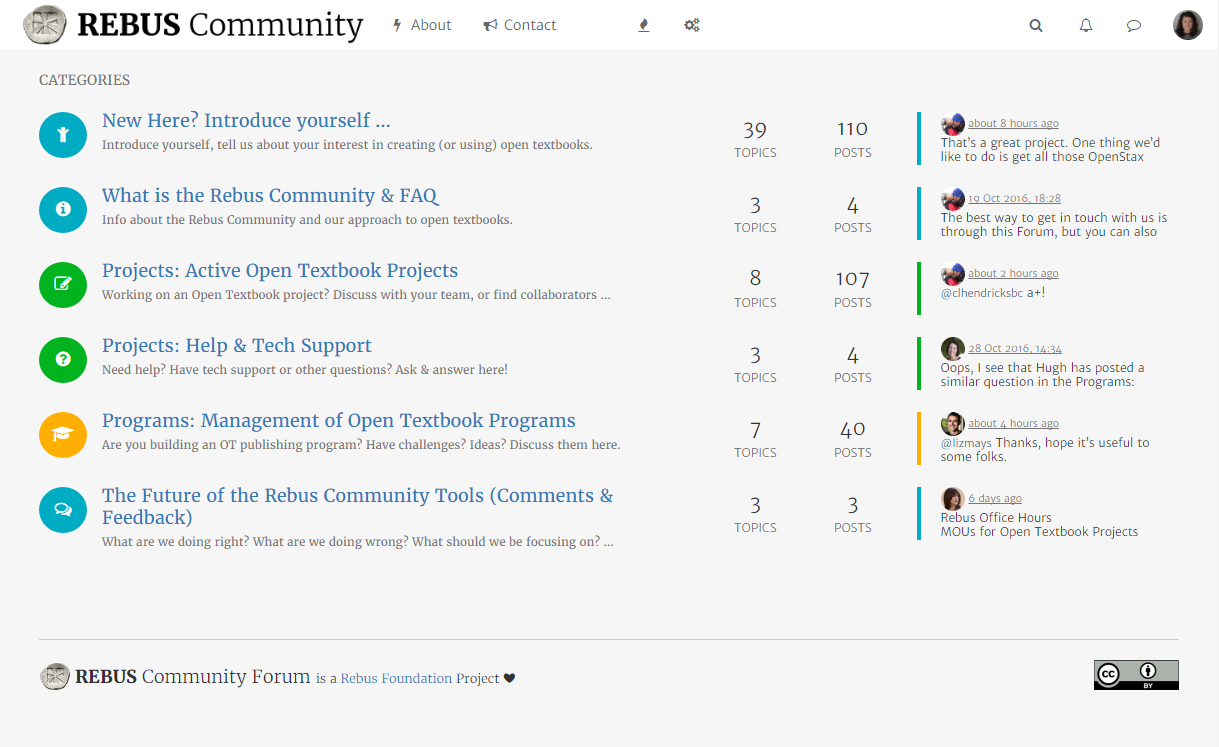The image size is (1219, 747).
Task: Click the Rebus Community stone logo in header
Action: (x=45, y=24)
